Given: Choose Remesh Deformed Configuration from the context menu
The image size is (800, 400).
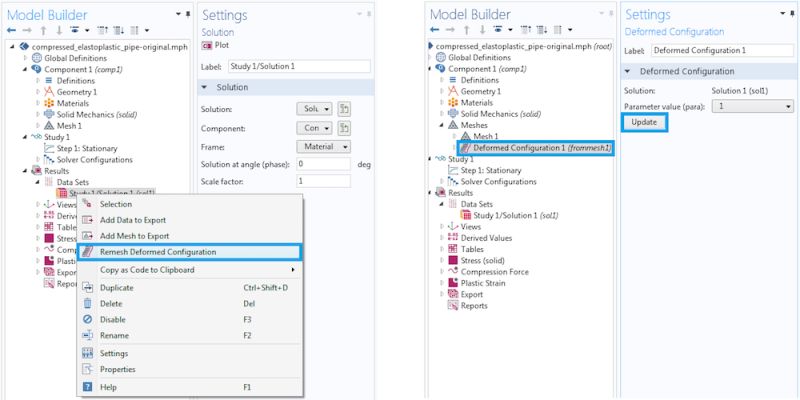Looking at the screenshot, I should [x=190, y=252].
